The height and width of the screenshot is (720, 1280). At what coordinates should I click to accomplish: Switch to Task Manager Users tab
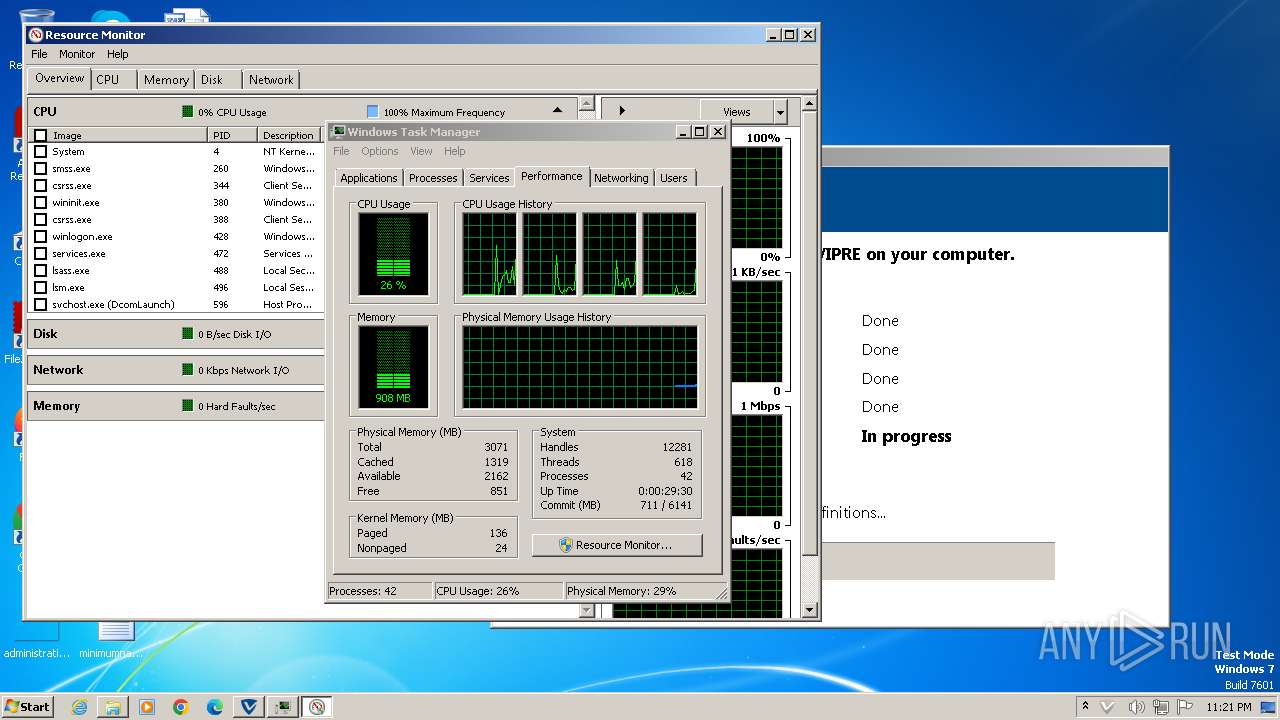tap(674, 178)
